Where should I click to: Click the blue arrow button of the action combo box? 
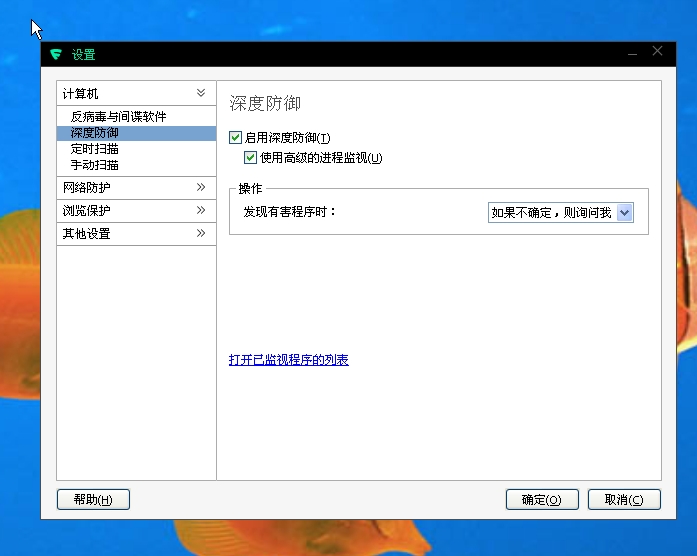click(x=625, y=212)
